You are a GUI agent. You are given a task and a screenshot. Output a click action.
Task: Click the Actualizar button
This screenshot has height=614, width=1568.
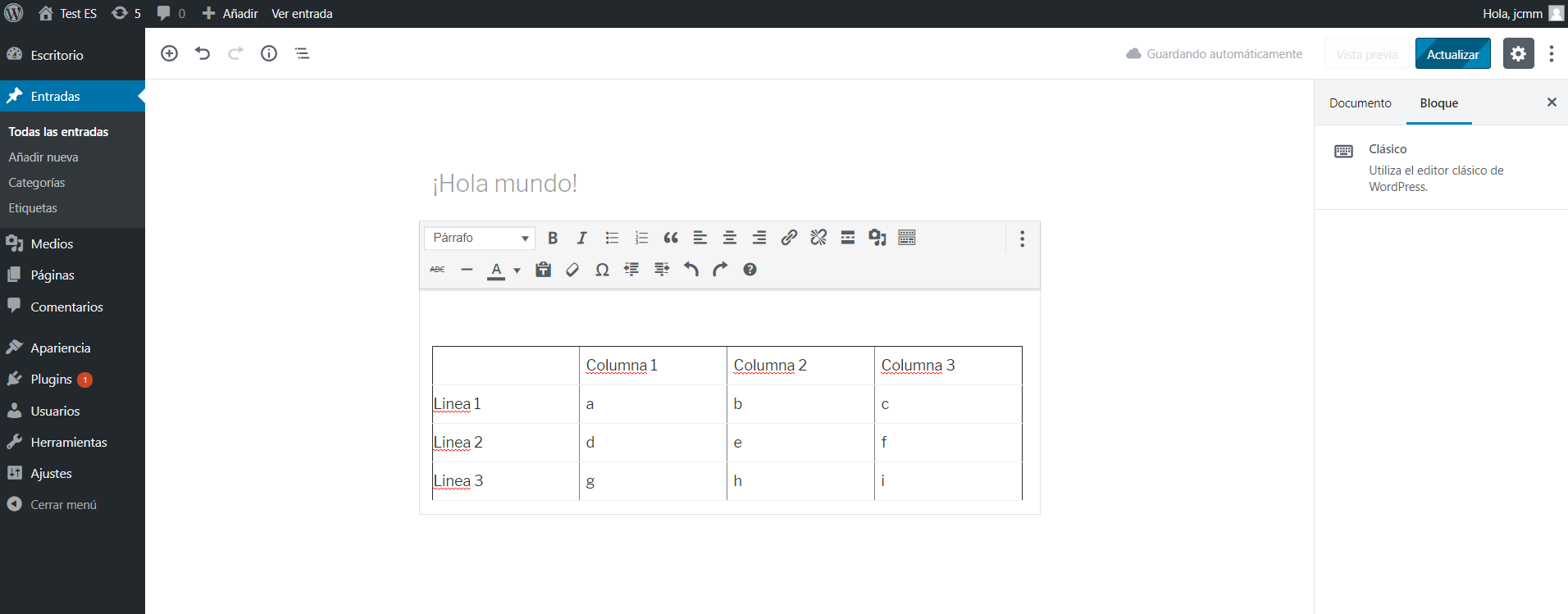1452,54
